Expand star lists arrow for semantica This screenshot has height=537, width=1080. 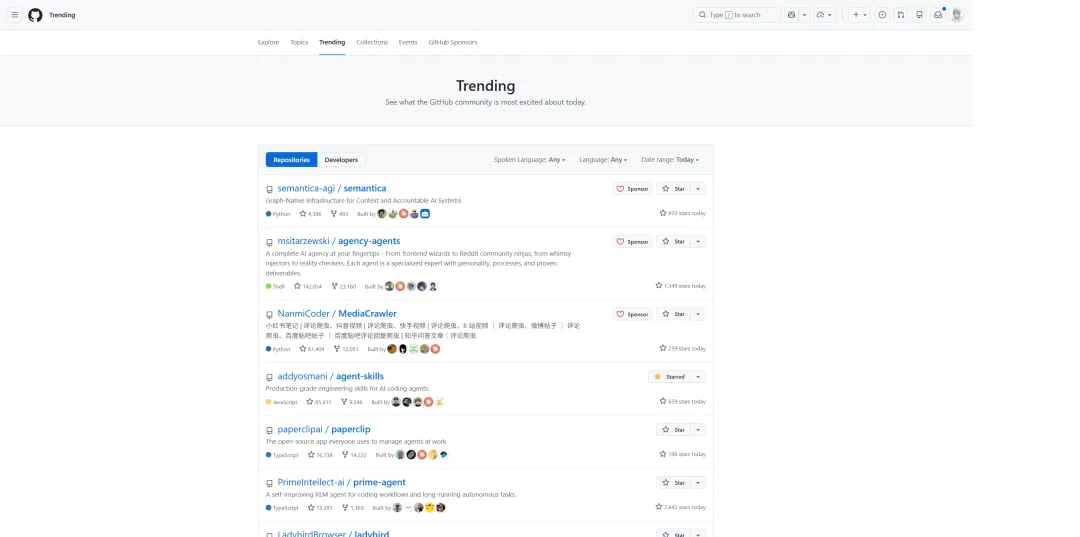pyautogui.click(x=698, y=189)
